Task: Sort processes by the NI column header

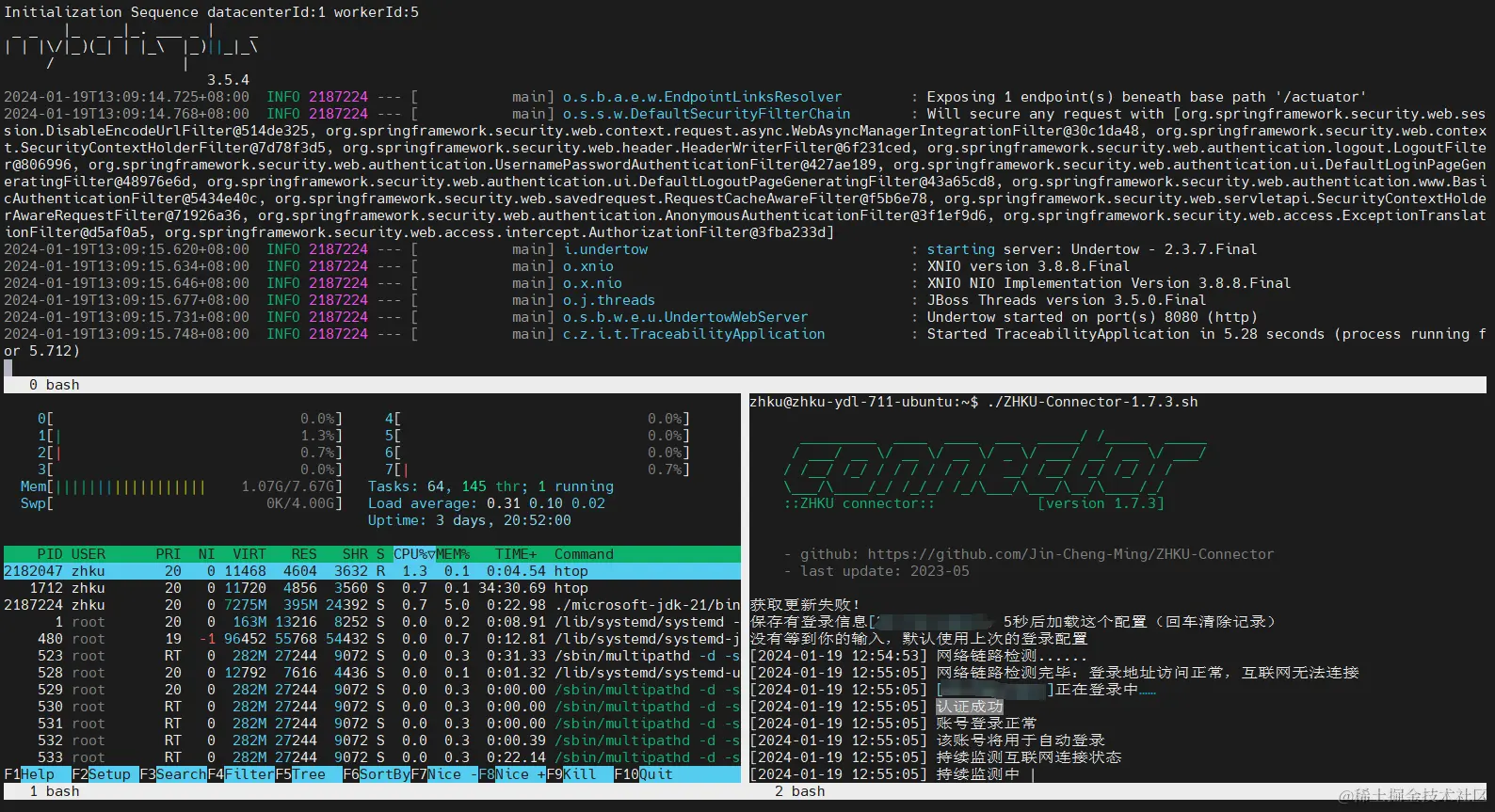Action: coord(207,554)
